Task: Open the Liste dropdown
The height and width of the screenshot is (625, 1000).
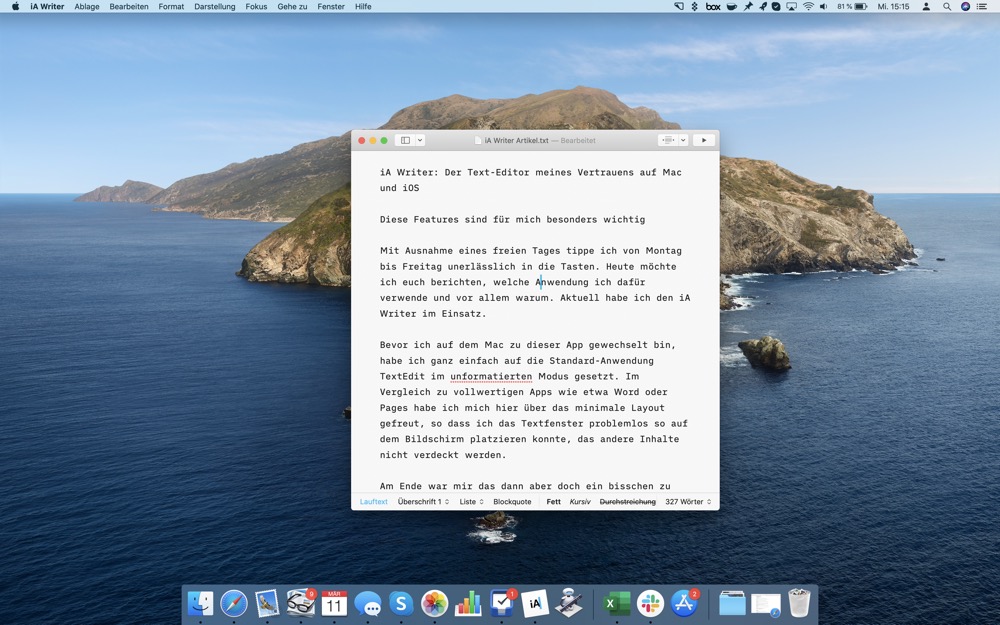Action: tap(471, 502)
